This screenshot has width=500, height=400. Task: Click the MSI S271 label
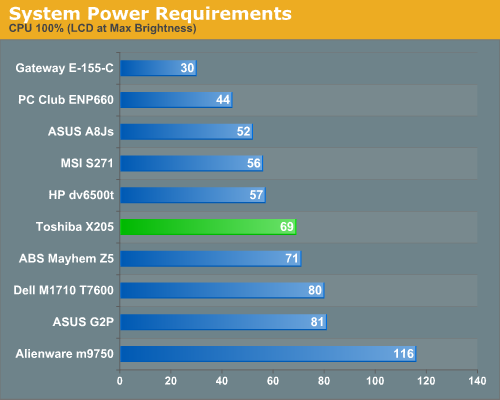[x=87, y=163]
